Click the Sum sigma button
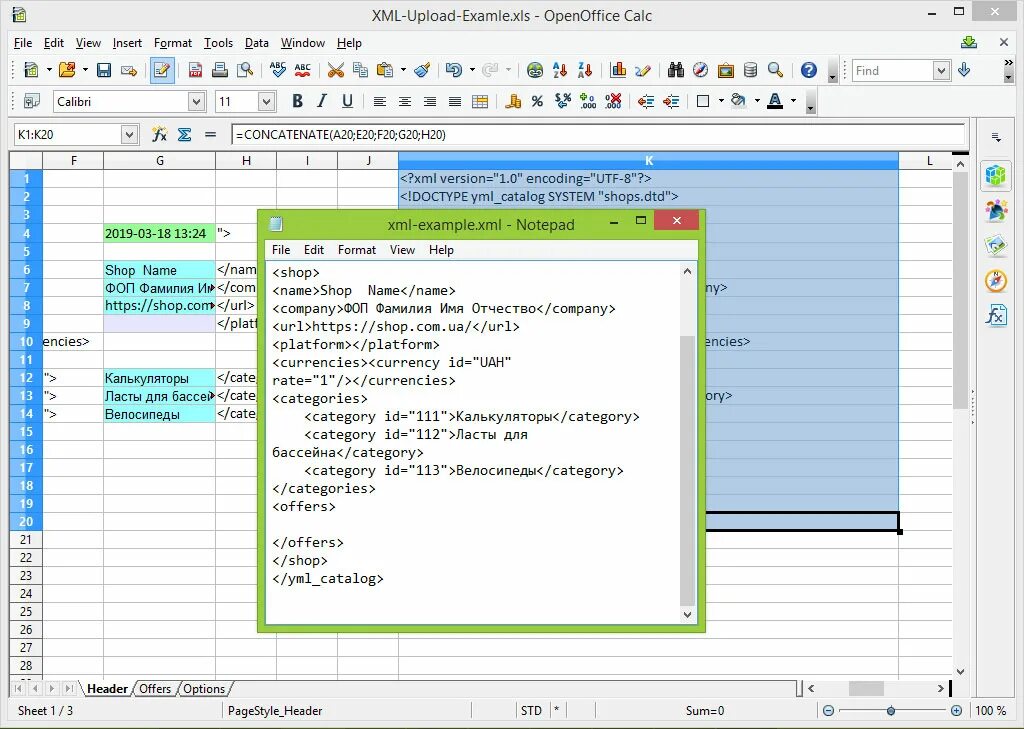The image size is (1024, 729). click(185, 135)
